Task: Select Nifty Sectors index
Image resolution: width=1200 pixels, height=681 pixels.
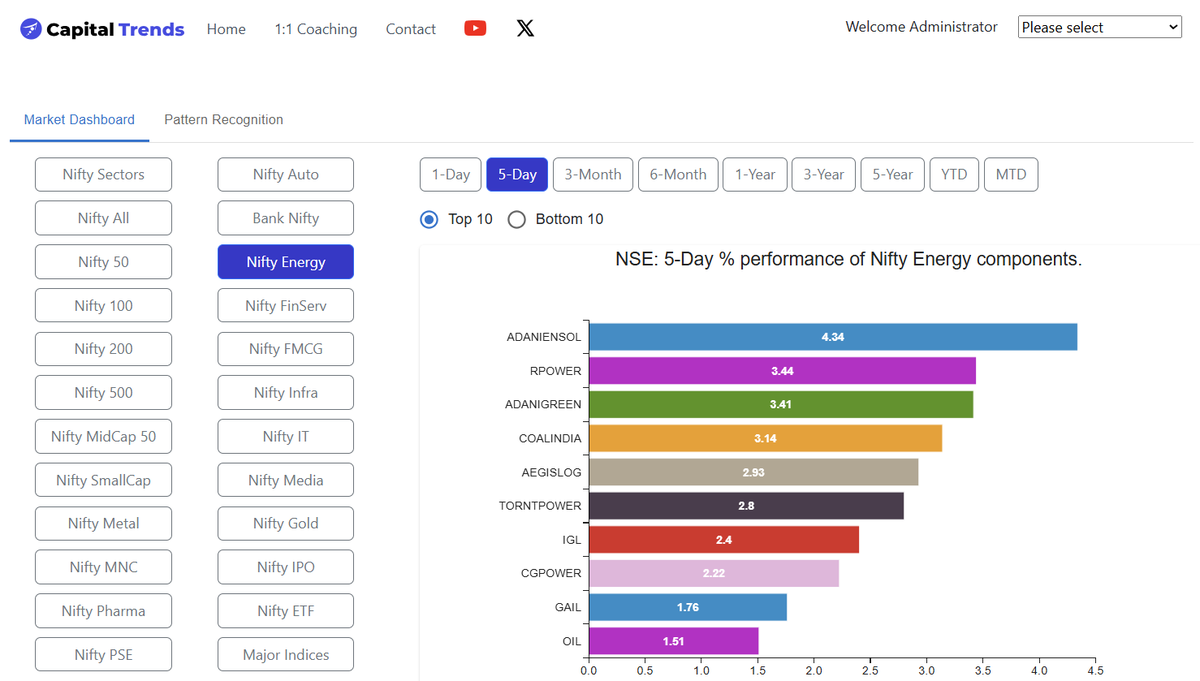Action: (x=103, y=174)
